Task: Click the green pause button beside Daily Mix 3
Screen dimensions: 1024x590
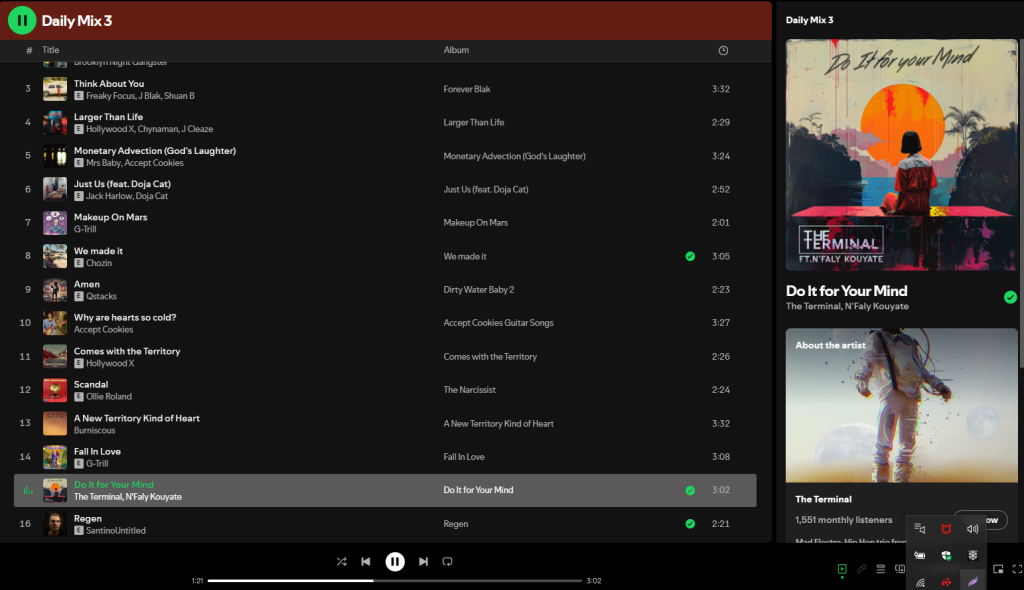Action: pos(22,20)
